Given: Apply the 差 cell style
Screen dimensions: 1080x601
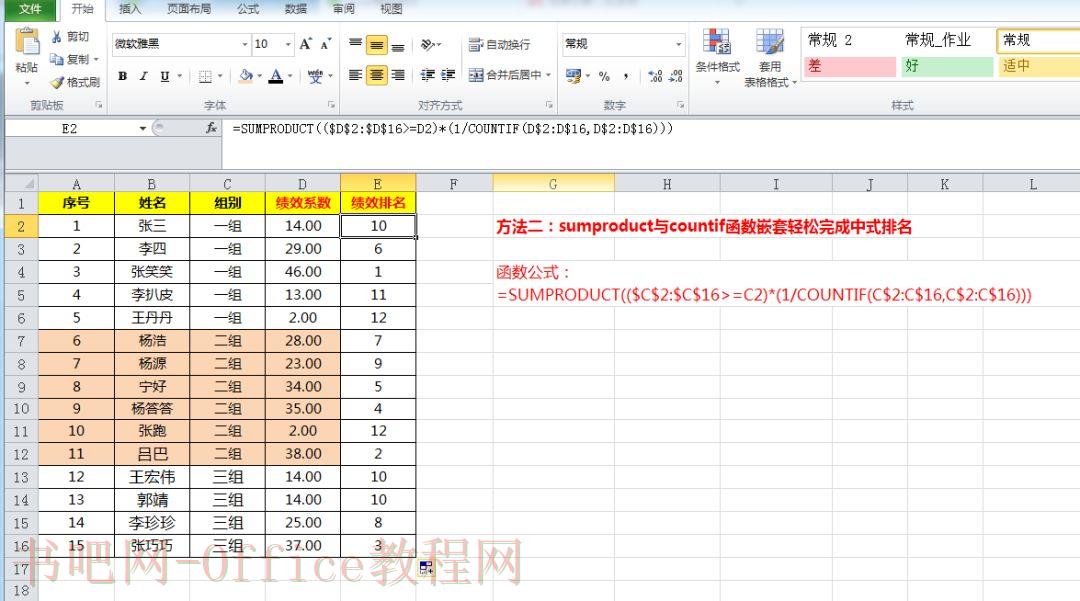Looking at the screenshot, I should tap(849, 66).
